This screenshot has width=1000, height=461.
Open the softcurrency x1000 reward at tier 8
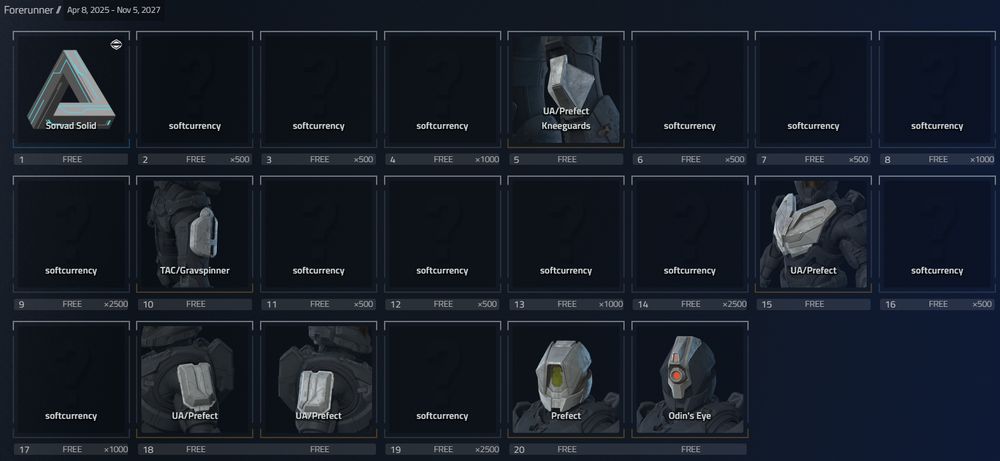937,89
